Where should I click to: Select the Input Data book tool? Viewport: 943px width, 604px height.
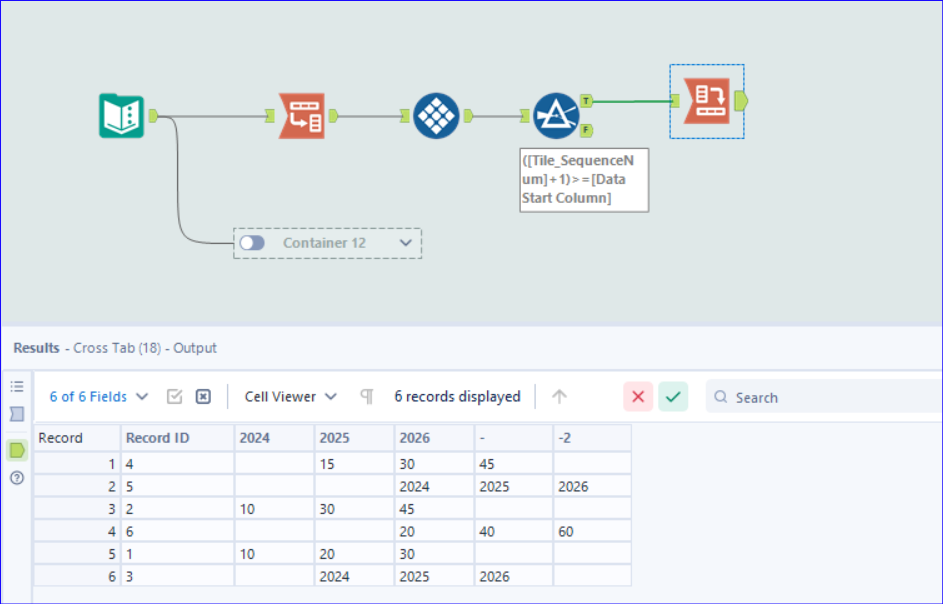(121, 116)
